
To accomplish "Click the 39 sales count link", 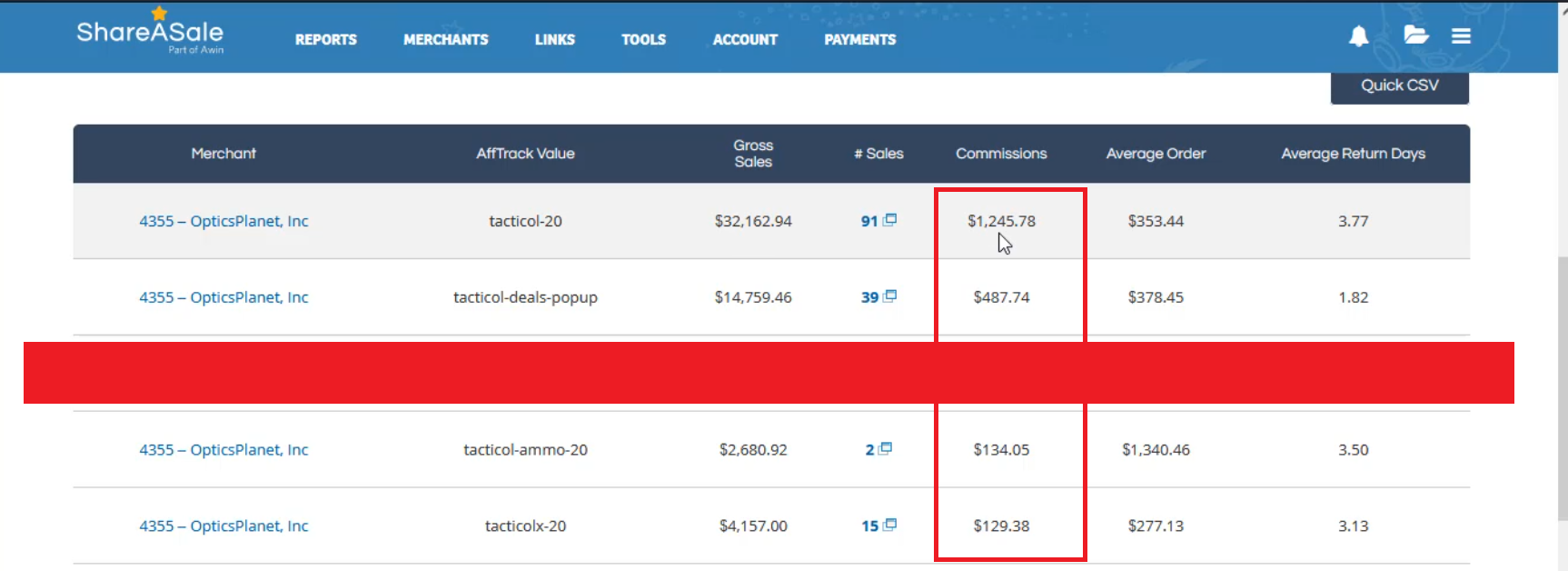I will [869, 297].
